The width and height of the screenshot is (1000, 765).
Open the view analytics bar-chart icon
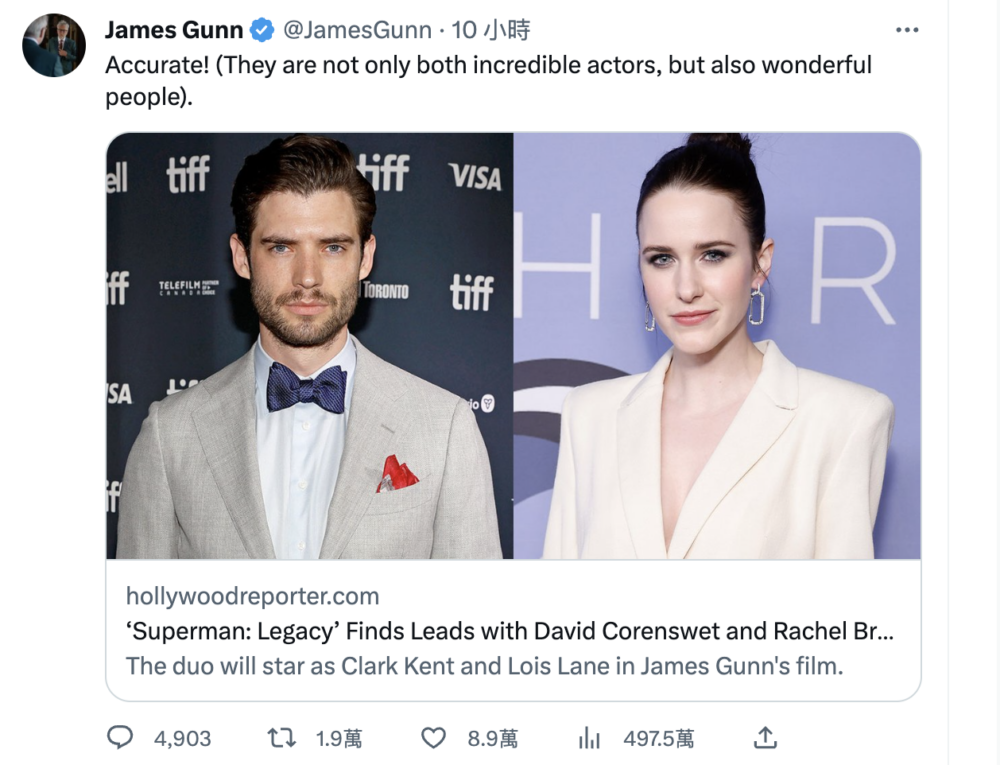(589, 738)
